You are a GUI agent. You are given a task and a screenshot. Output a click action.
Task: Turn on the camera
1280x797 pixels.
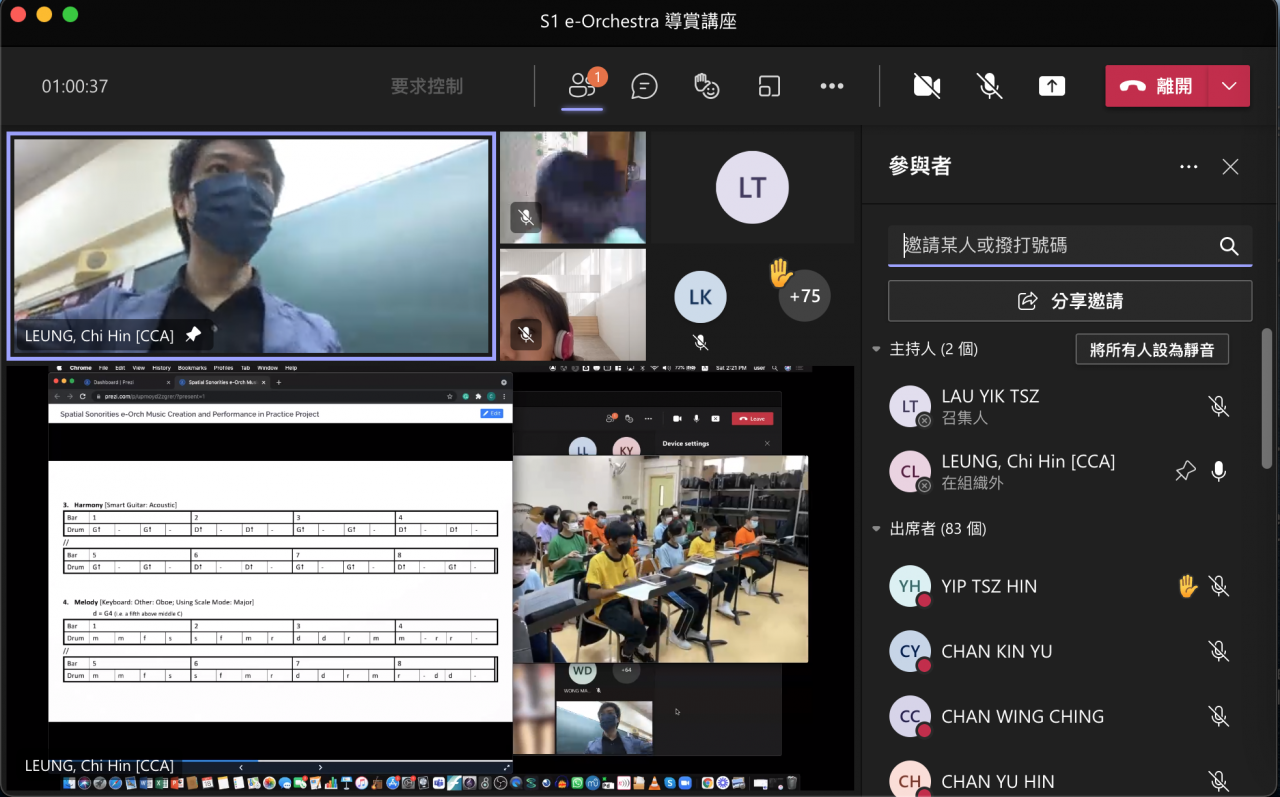tap(927, 86)
